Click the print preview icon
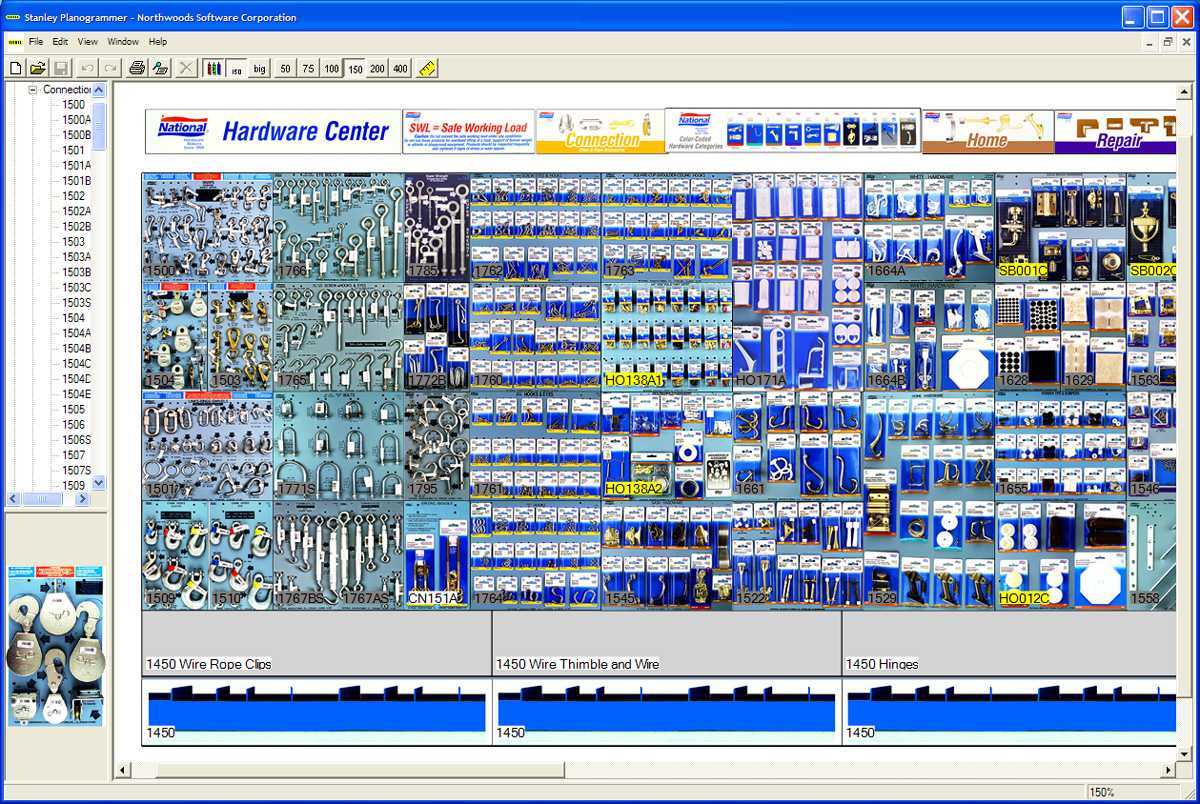This screenshot has width=1200, height=804. click(x=160, y=68)
